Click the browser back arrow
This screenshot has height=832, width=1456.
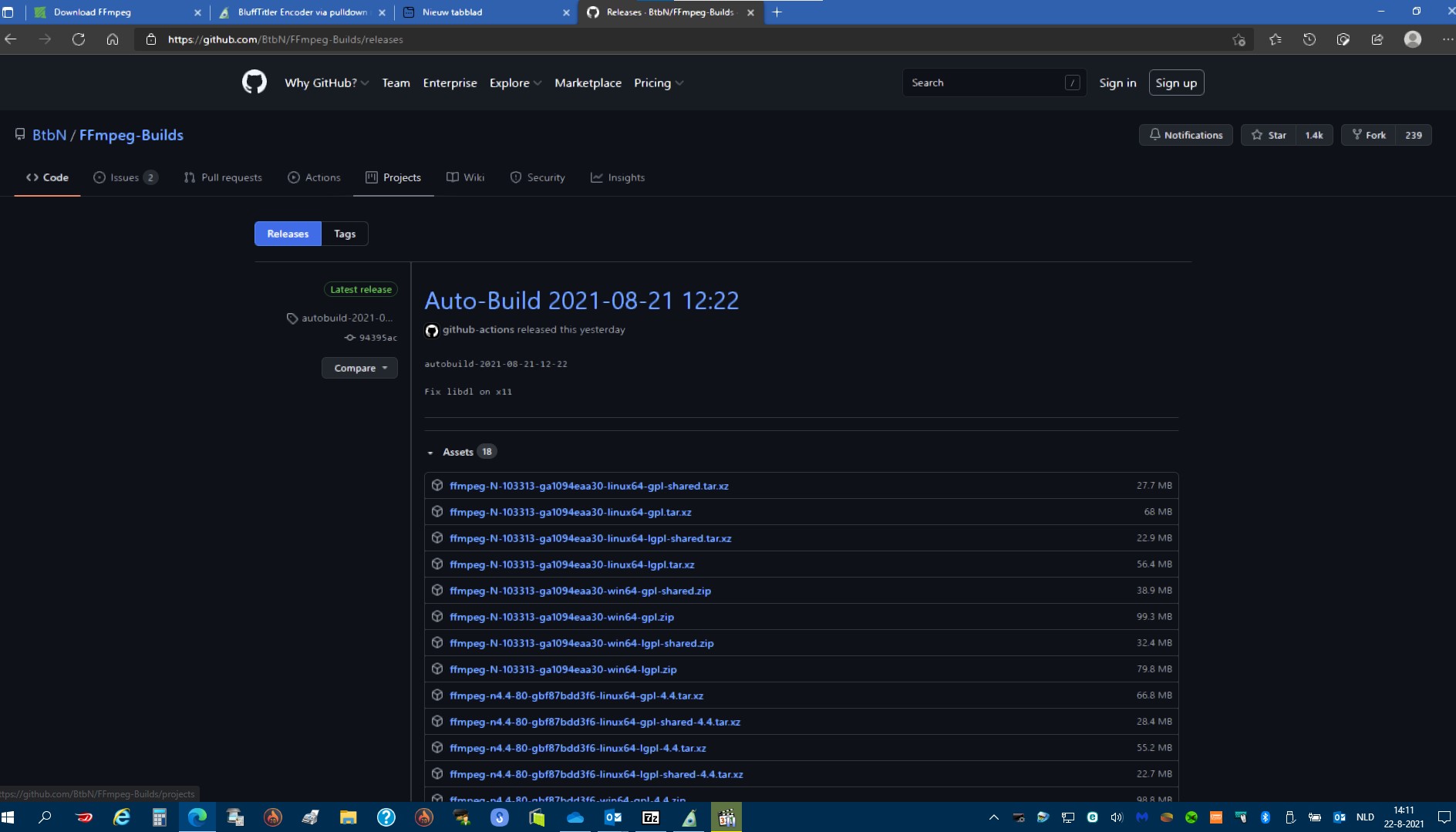11,39
